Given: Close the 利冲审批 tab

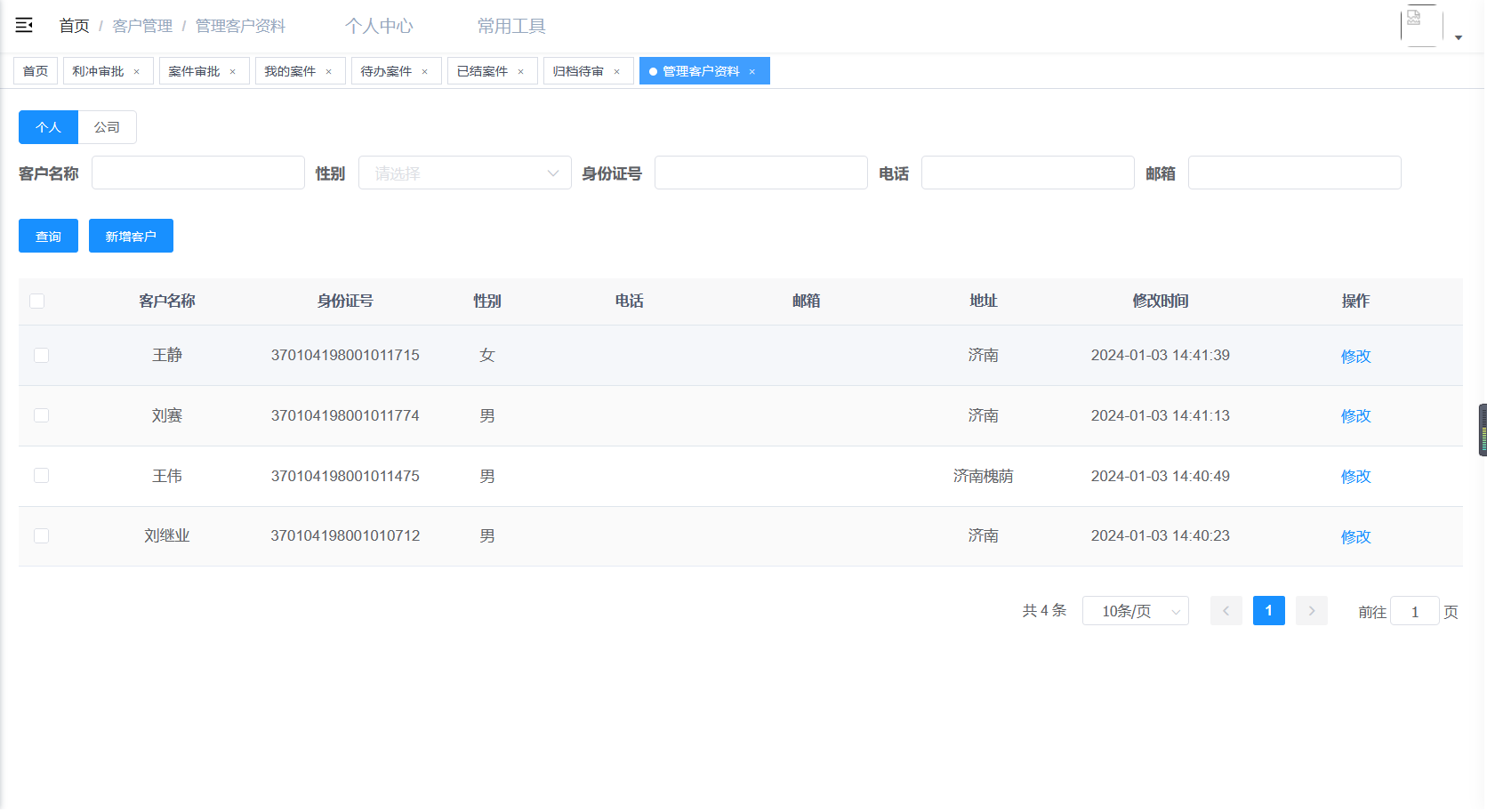Looking at the screenshot, I should (x=137, y=72).
